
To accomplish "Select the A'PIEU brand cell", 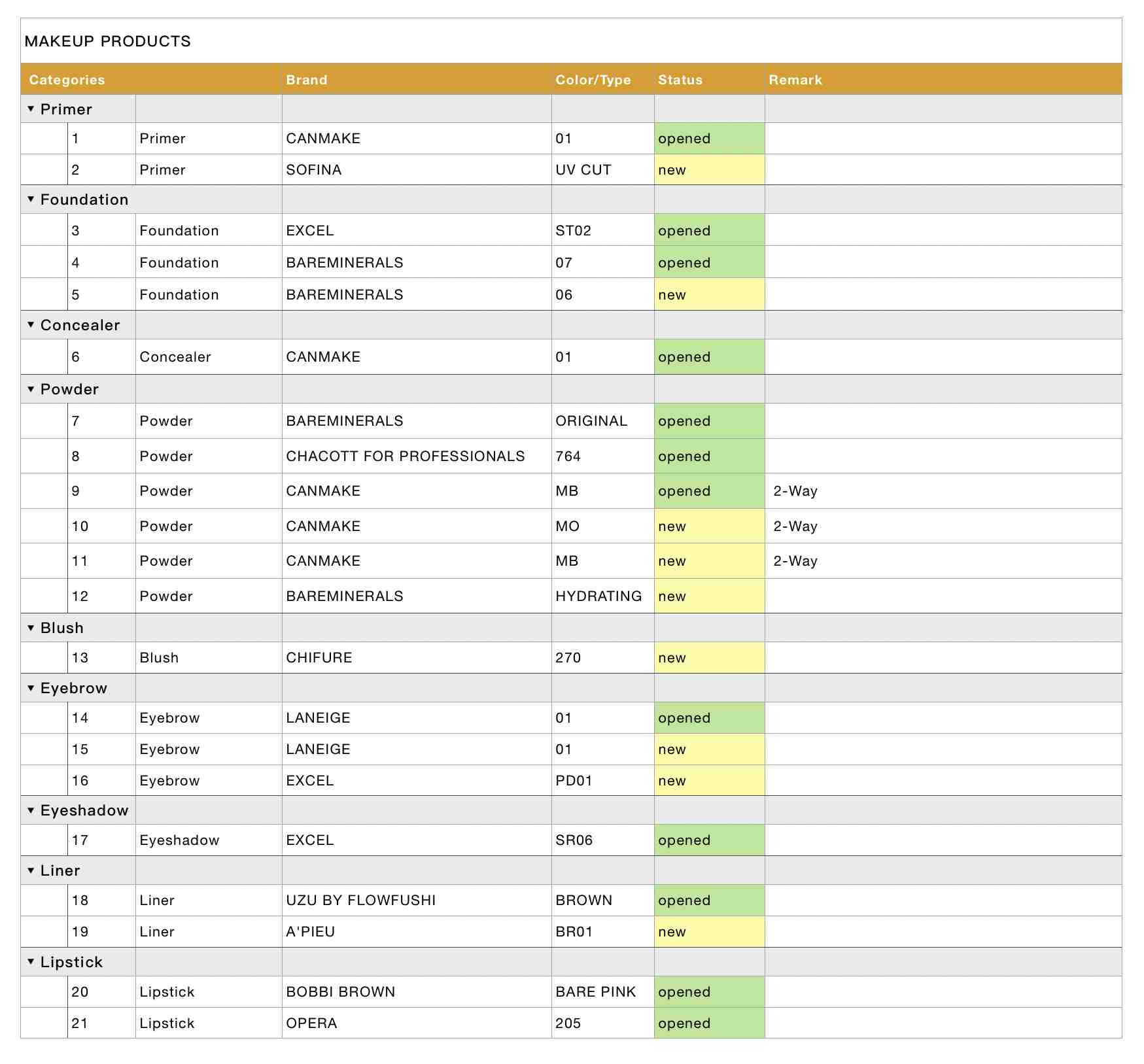I will [417, 931].
